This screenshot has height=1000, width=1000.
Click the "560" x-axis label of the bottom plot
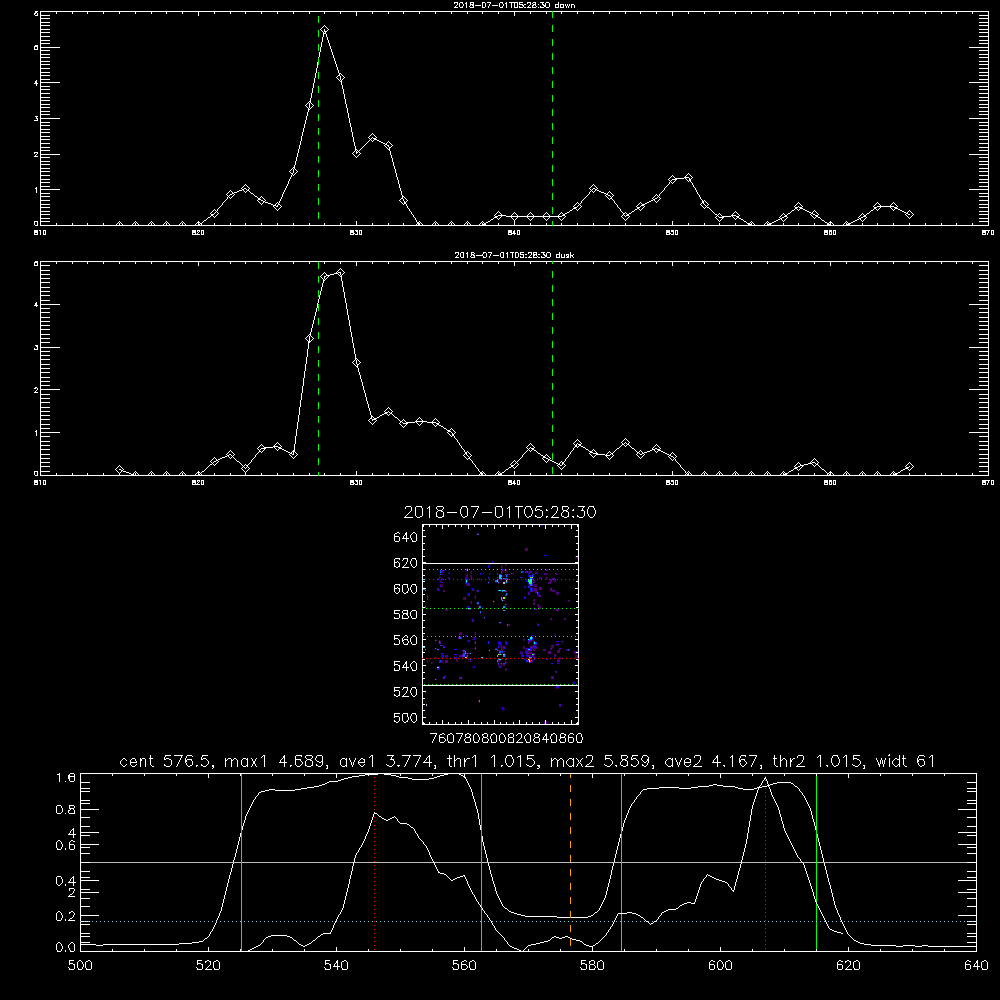pos(464,965)
